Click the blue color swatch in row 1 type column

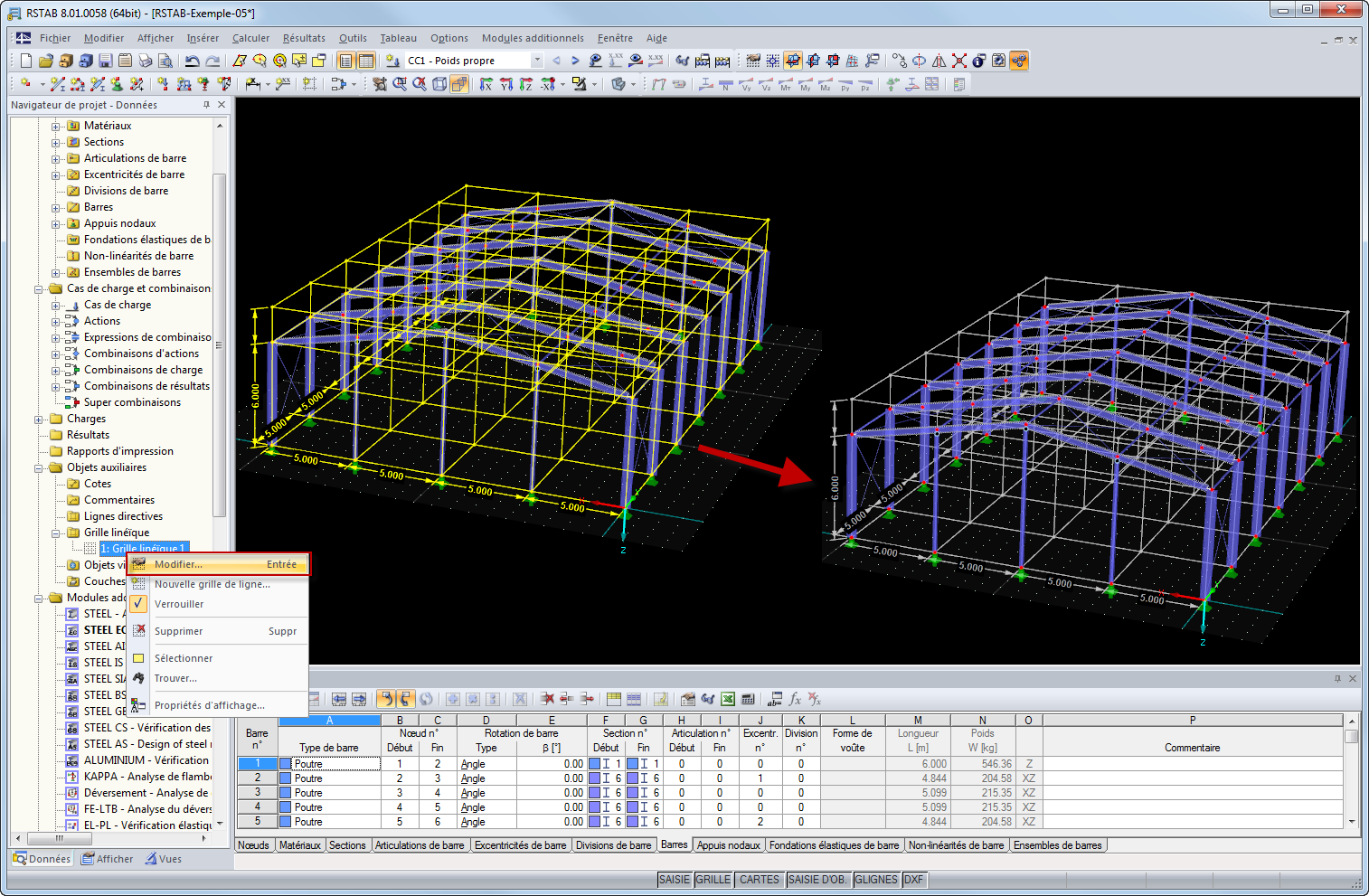pyautogui.click(x=286, y=764)
